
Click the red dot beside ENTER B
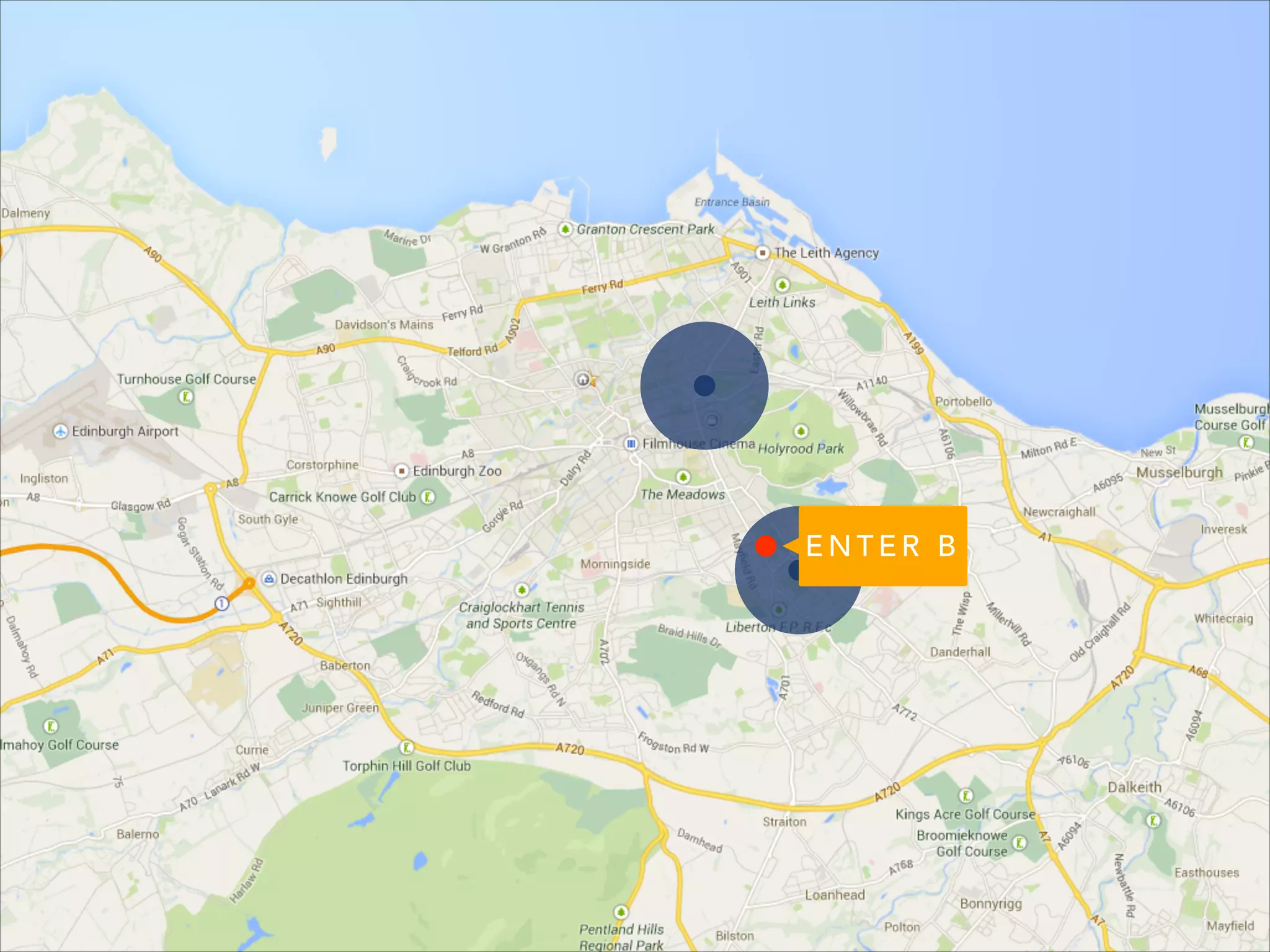click(766, 546)
